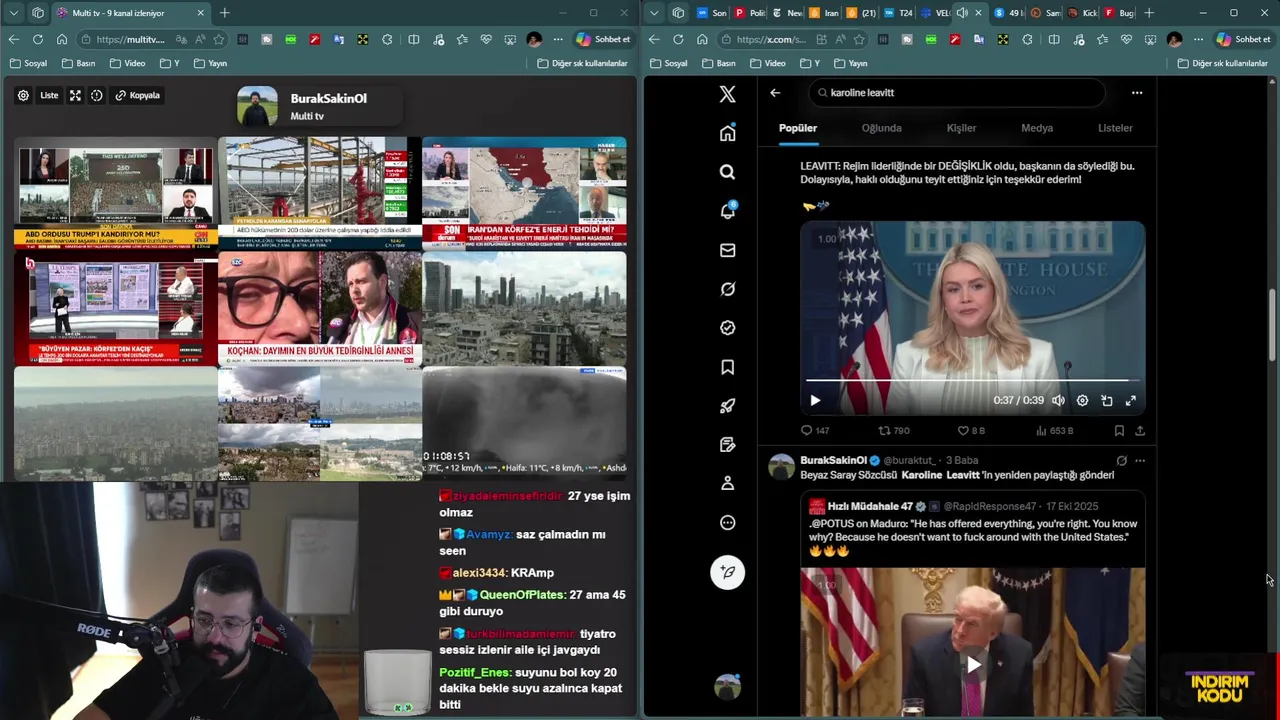This screenshot has width=1280, height=720.
Task: Favorite this page star in left window
Action: 218,39
